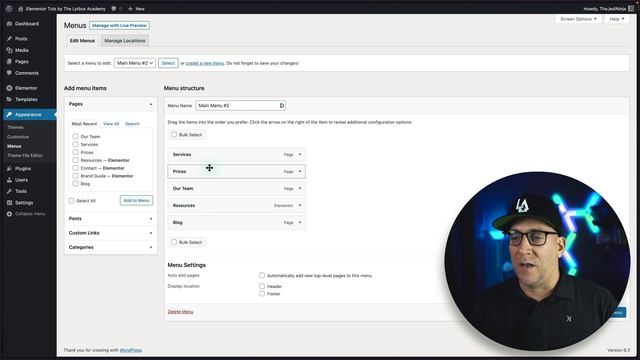Switch to the Edit Menus tab
Image resolution: width=640 pixels, height=360 pixels.
coord(82,41)
